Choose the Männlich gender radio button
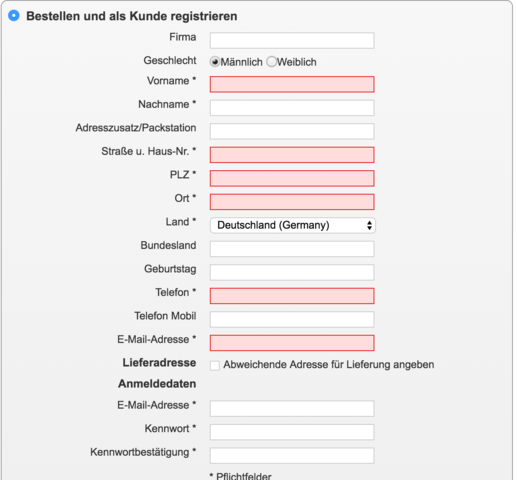Viewport: 517px width, 480px height. pyautogui.click(x=215, y=62)
